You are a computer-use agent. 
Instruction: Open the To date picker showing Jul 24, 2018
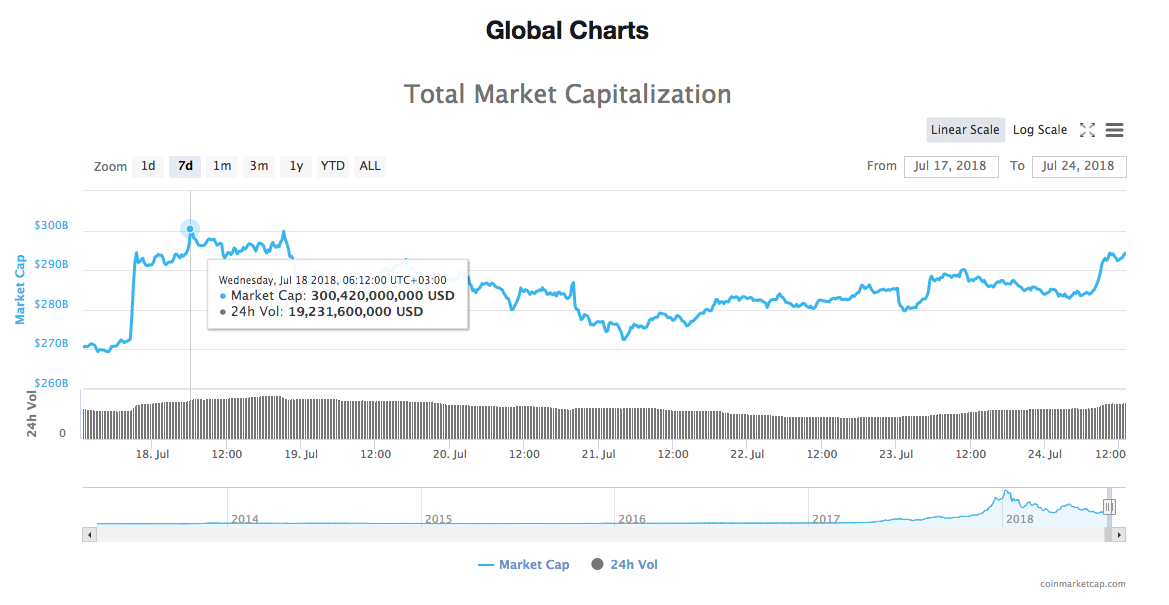click(1079, 166)
